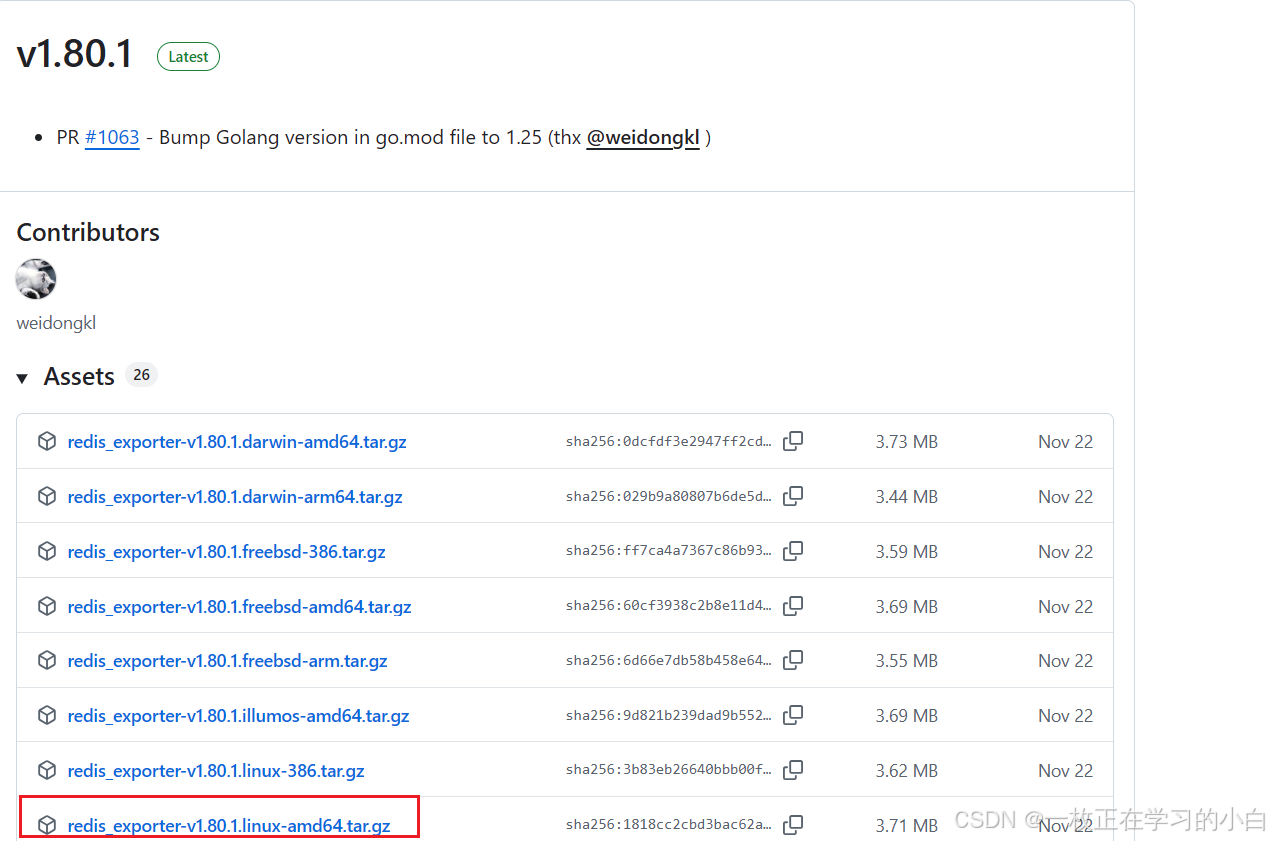Click package icon beside linux-amd64 tarball
Viewport: 1272px width, 841px height.
click(47, 825)
